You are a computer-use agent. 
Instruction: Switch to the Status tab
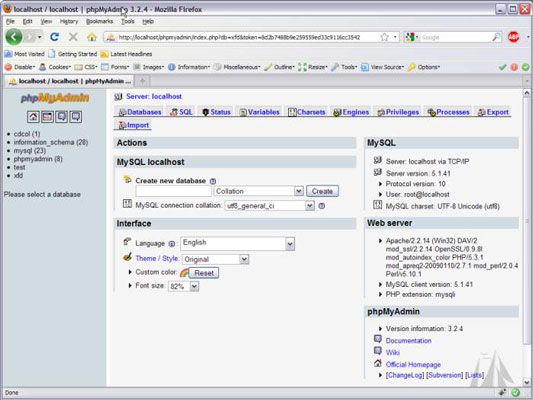216,112
